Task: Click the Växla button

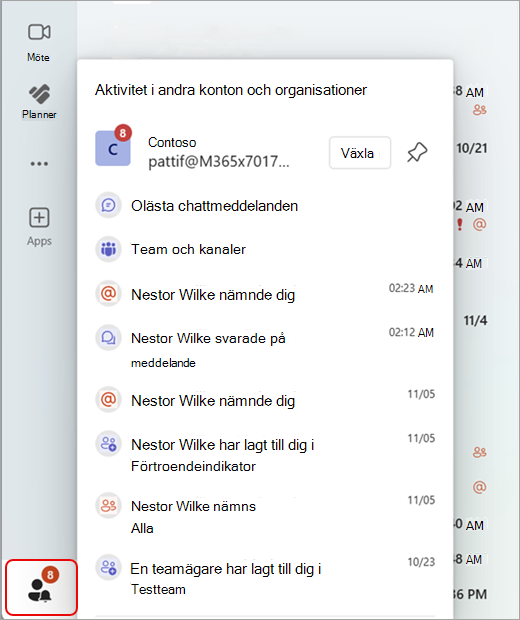Action: [x=360, y=153]
